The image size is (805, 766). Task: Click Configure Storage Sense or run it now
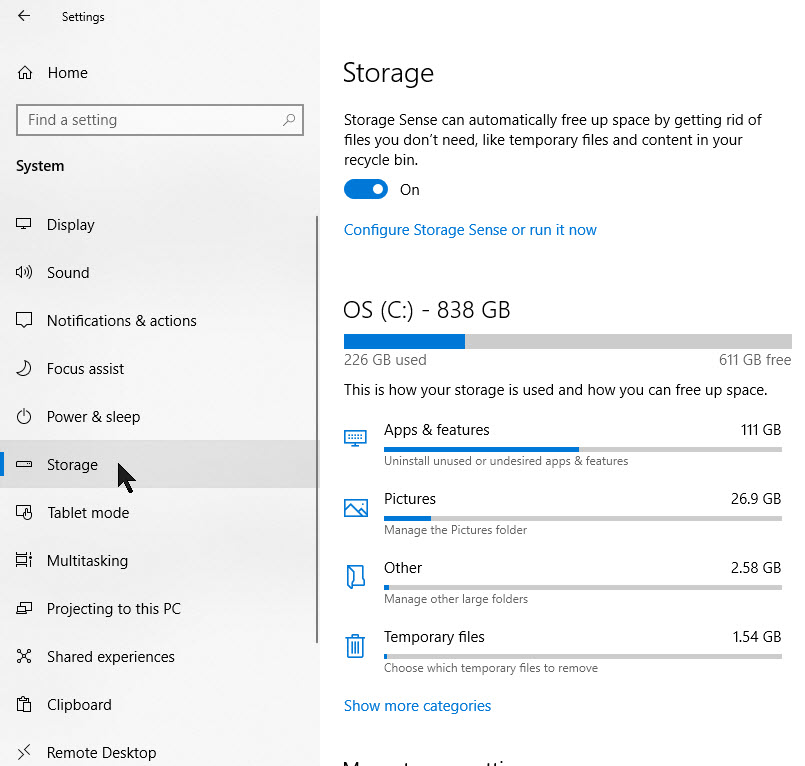tap(470, 230)
